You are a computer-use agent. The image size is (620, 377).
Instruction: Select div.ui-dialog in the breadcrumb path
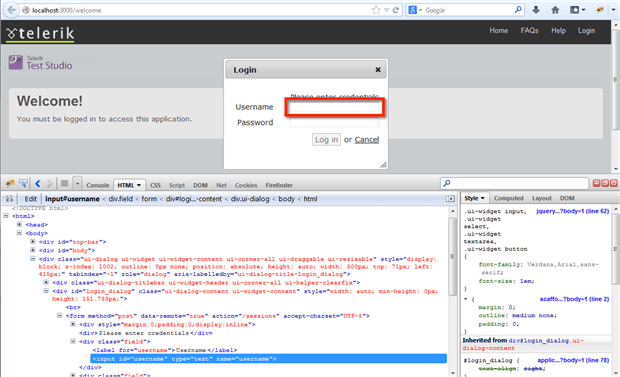250,199
